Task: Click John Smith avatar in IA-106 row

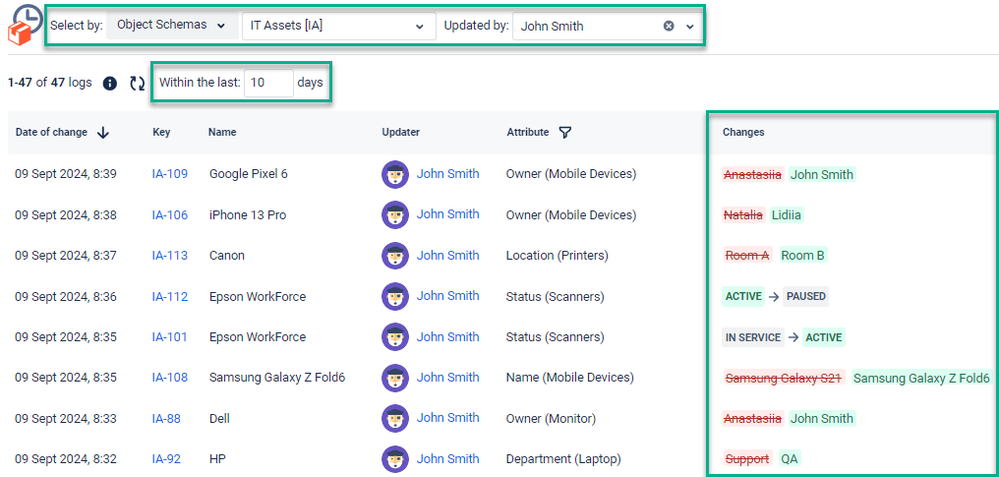Action: 395,215
